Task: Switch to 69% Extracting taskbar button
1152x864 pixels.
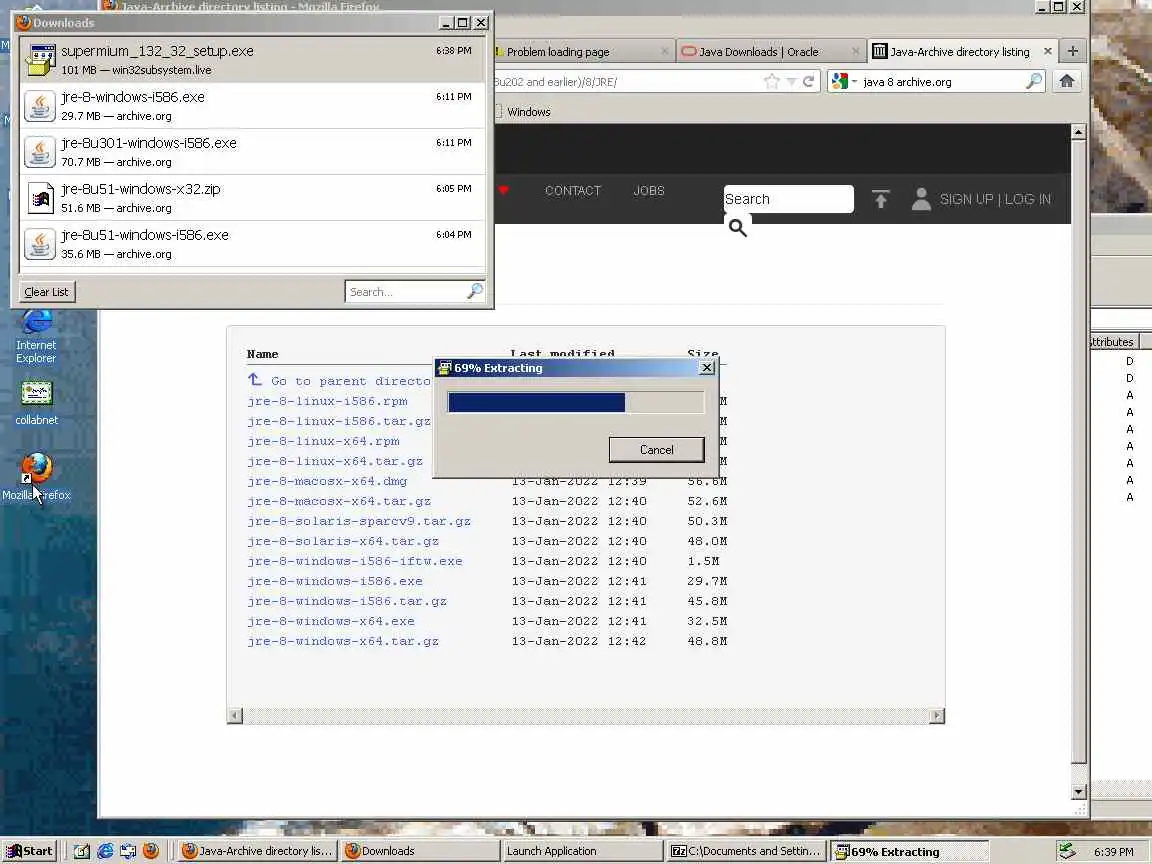Action: (910, 852)
